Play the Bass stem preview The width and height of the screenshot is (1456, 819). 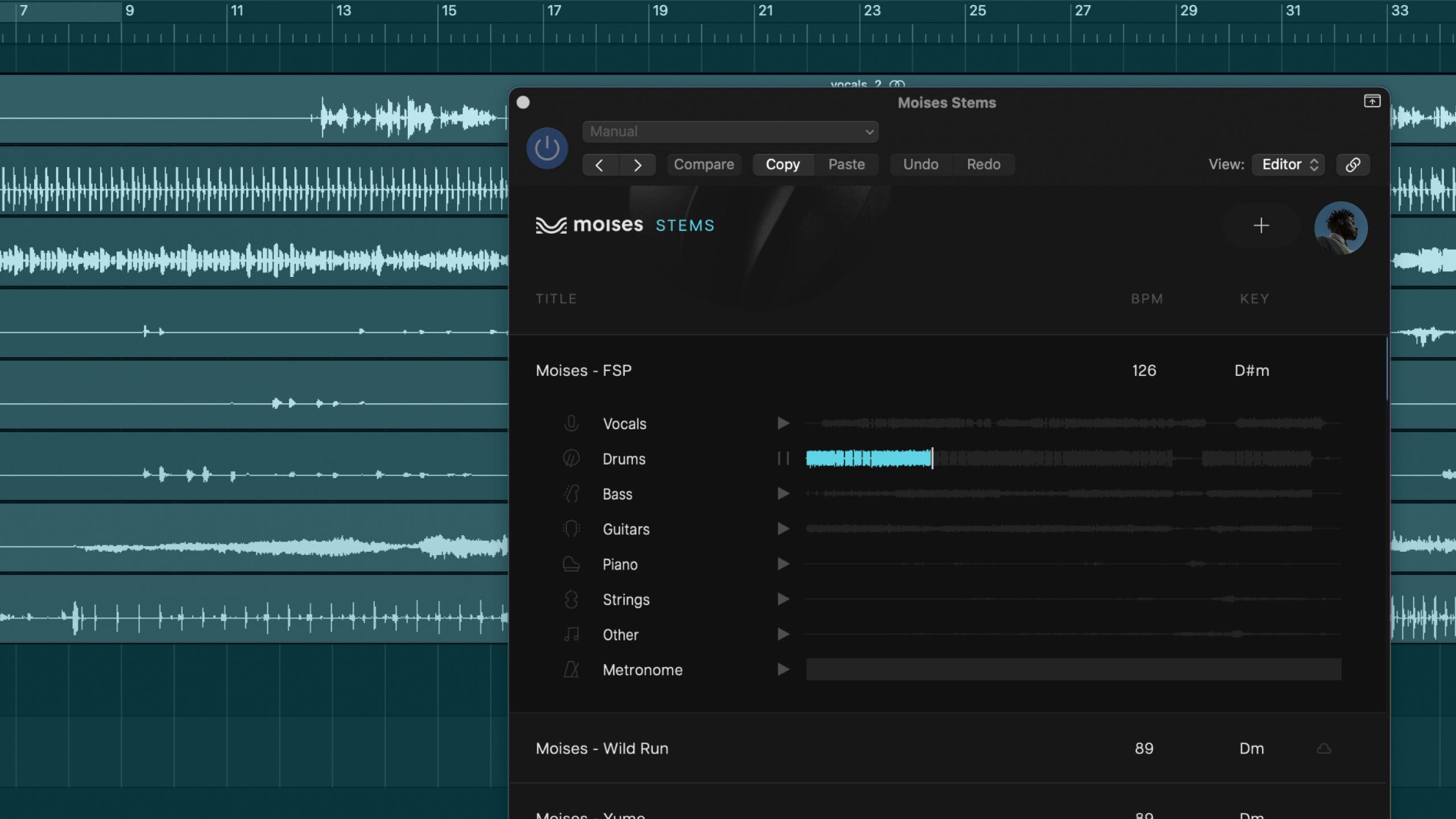[783, 494]
